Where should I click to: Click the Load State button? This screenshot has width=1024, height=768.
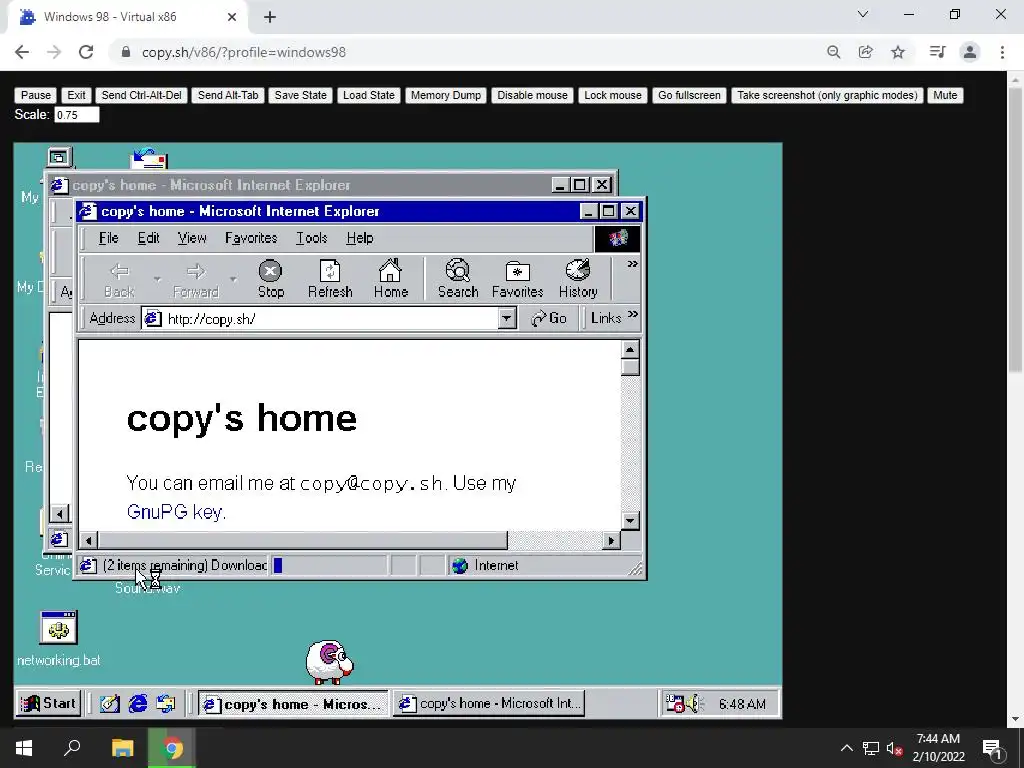click(x=369, y=95)
